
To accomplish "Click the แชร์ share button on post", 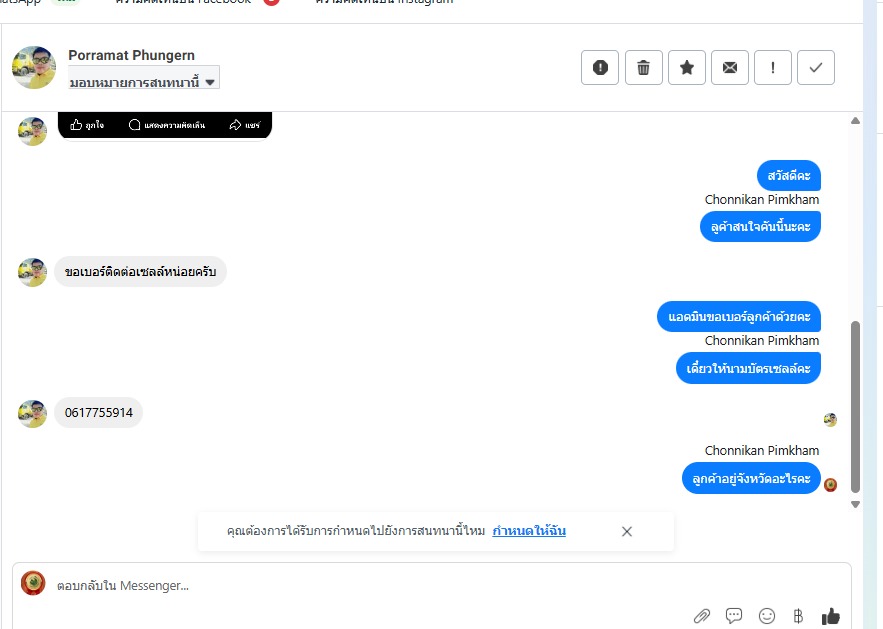I will pos(245,125).
